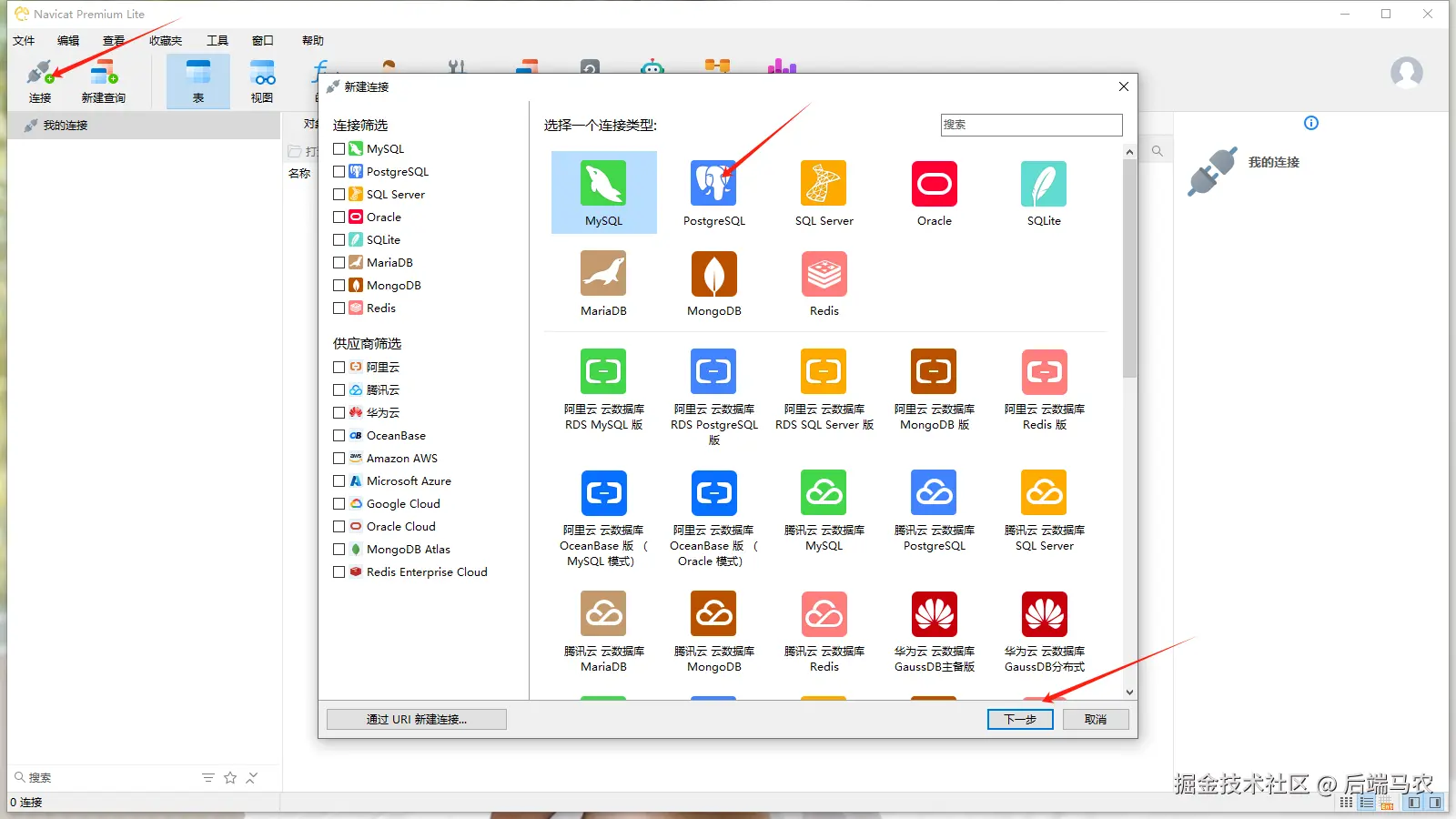Select the Redis connection type icon
Viewport: 1456px width, 819px height.
(824, 273)
